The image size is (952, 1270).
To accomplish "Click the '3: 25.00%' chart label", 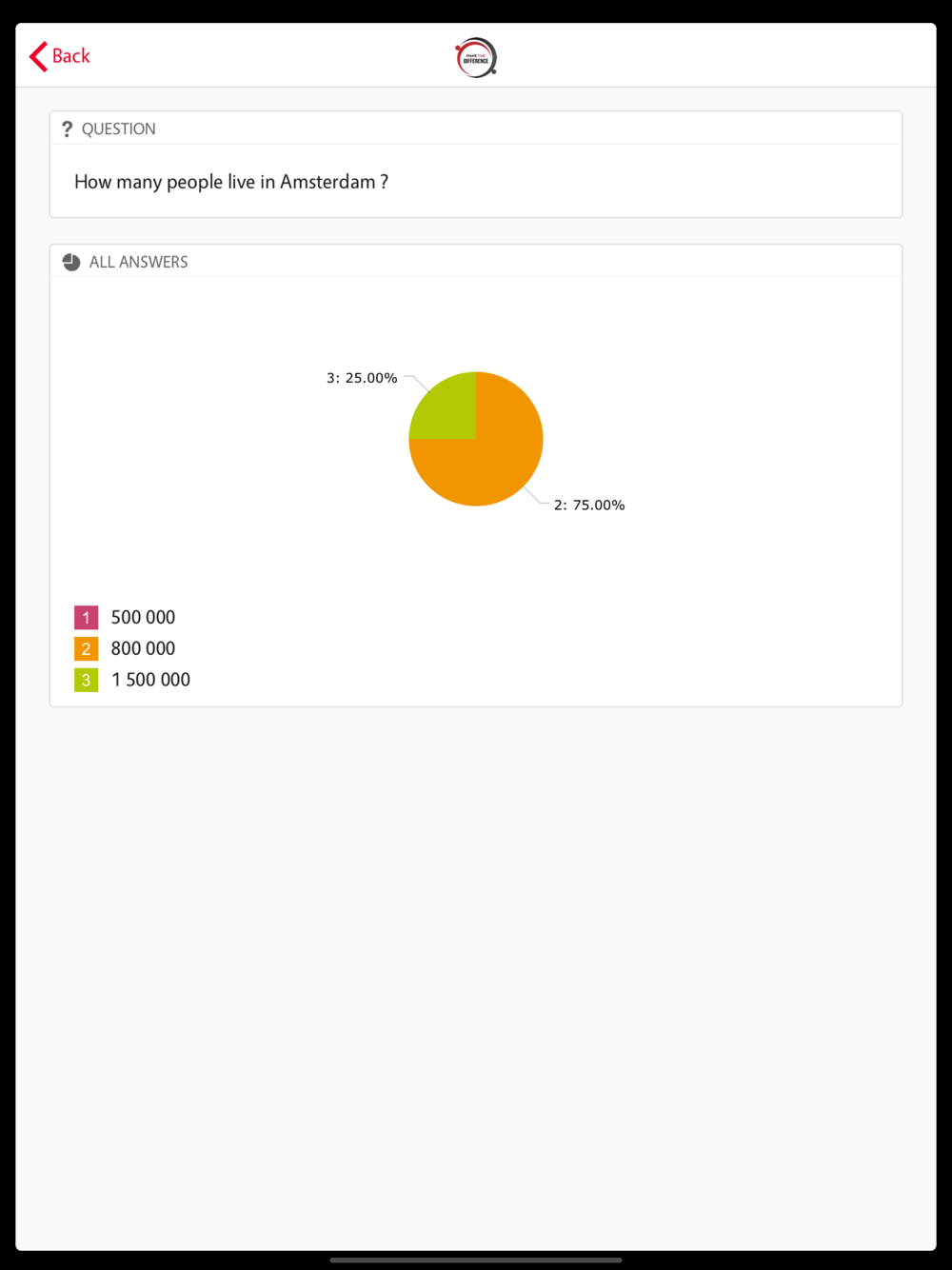I will (362, 378).
